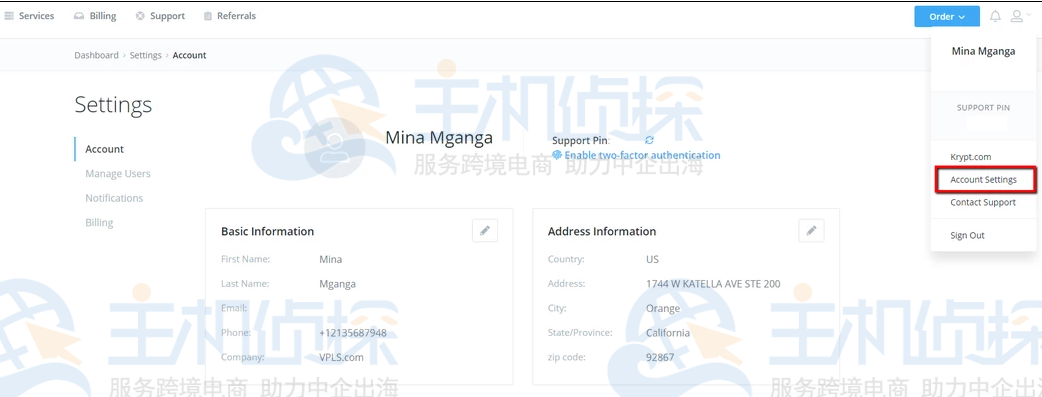Click the zip code value 92867
The height and width of the screenshot is (397, 1042).
click(660, 357)
